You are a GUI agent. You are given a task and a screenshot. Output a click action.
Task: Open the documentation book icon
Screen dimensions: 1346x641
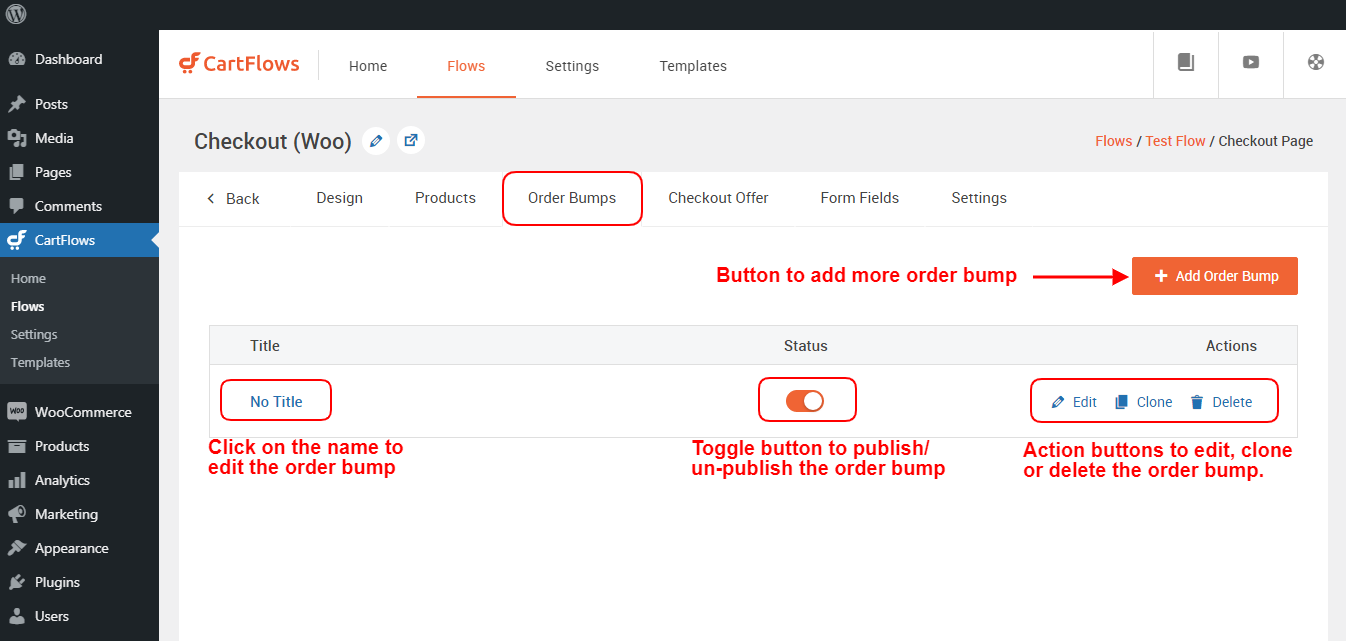point(1186,62)
